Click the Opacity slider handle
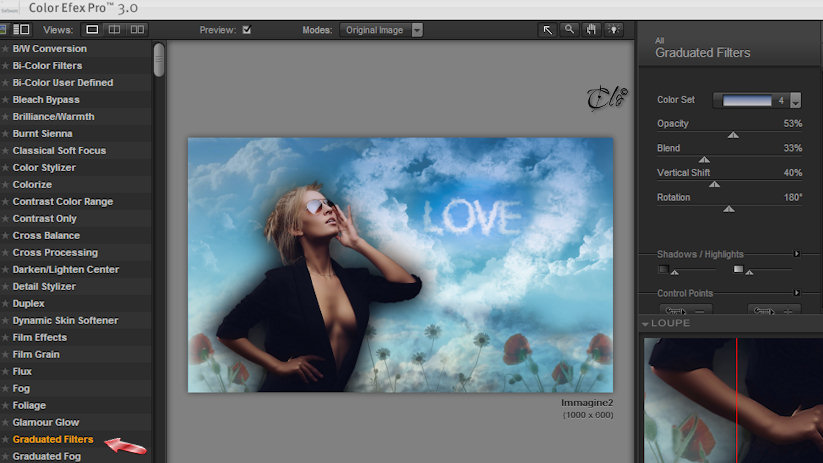Screen dimensions: 823x463 (733, 135)
